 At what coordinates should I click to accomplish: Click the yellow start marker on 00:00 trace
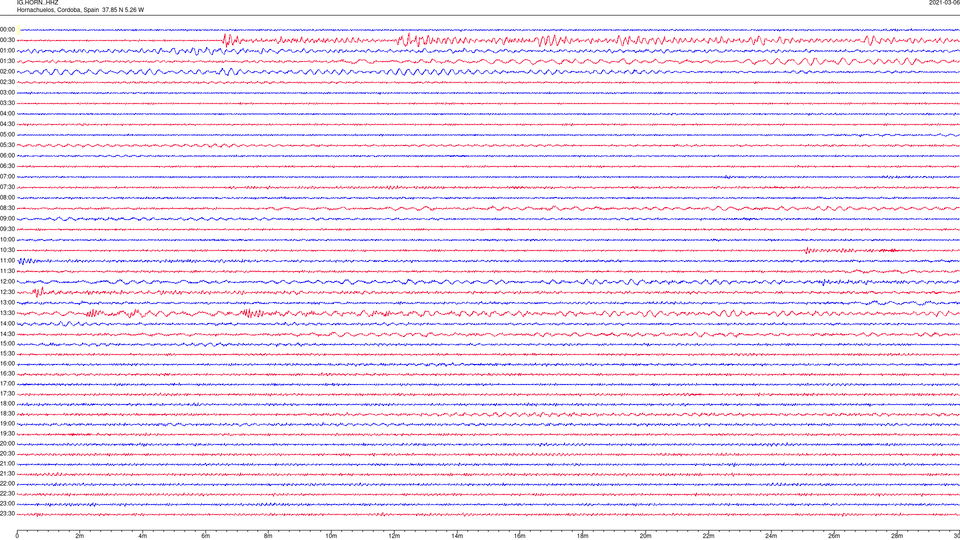[19, 29]
